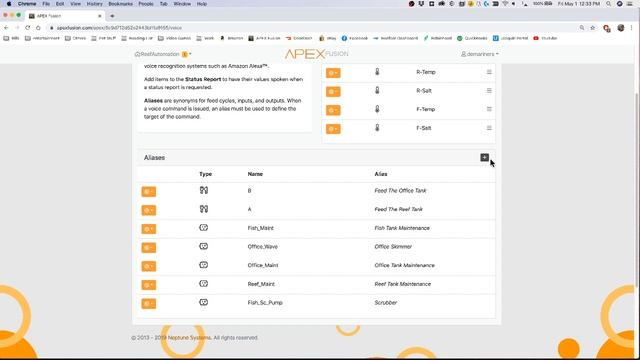Follow the Neptune Systems footer link
640x360 pixels.
189,338
